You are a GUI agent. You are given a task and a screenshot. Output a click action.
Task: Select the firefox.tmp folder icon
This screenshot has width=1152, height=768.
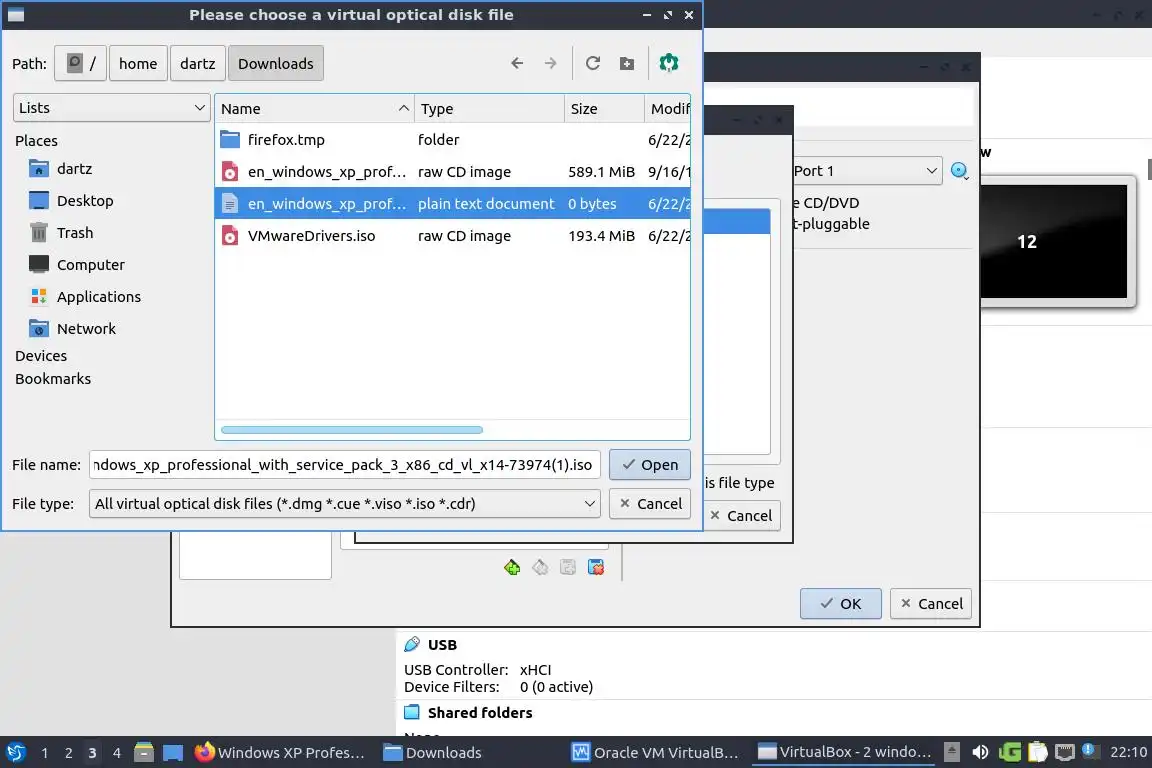(230, 140)
